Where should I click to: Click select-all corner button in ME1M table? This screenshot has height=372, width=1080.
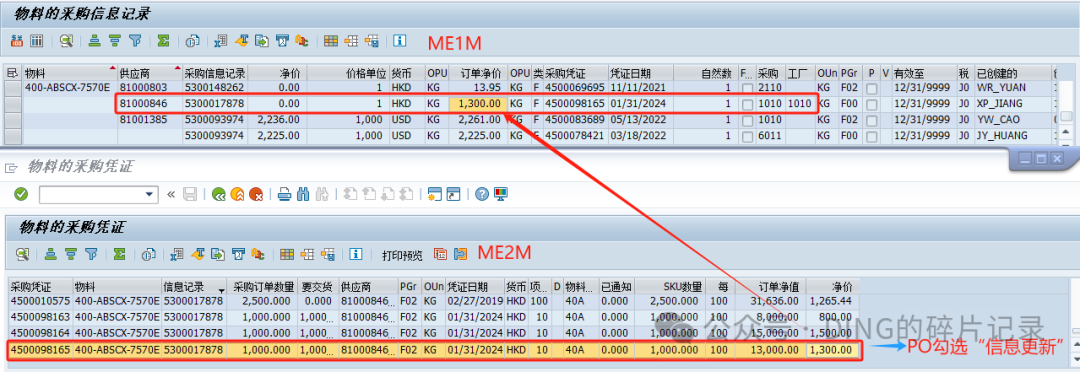12,72
